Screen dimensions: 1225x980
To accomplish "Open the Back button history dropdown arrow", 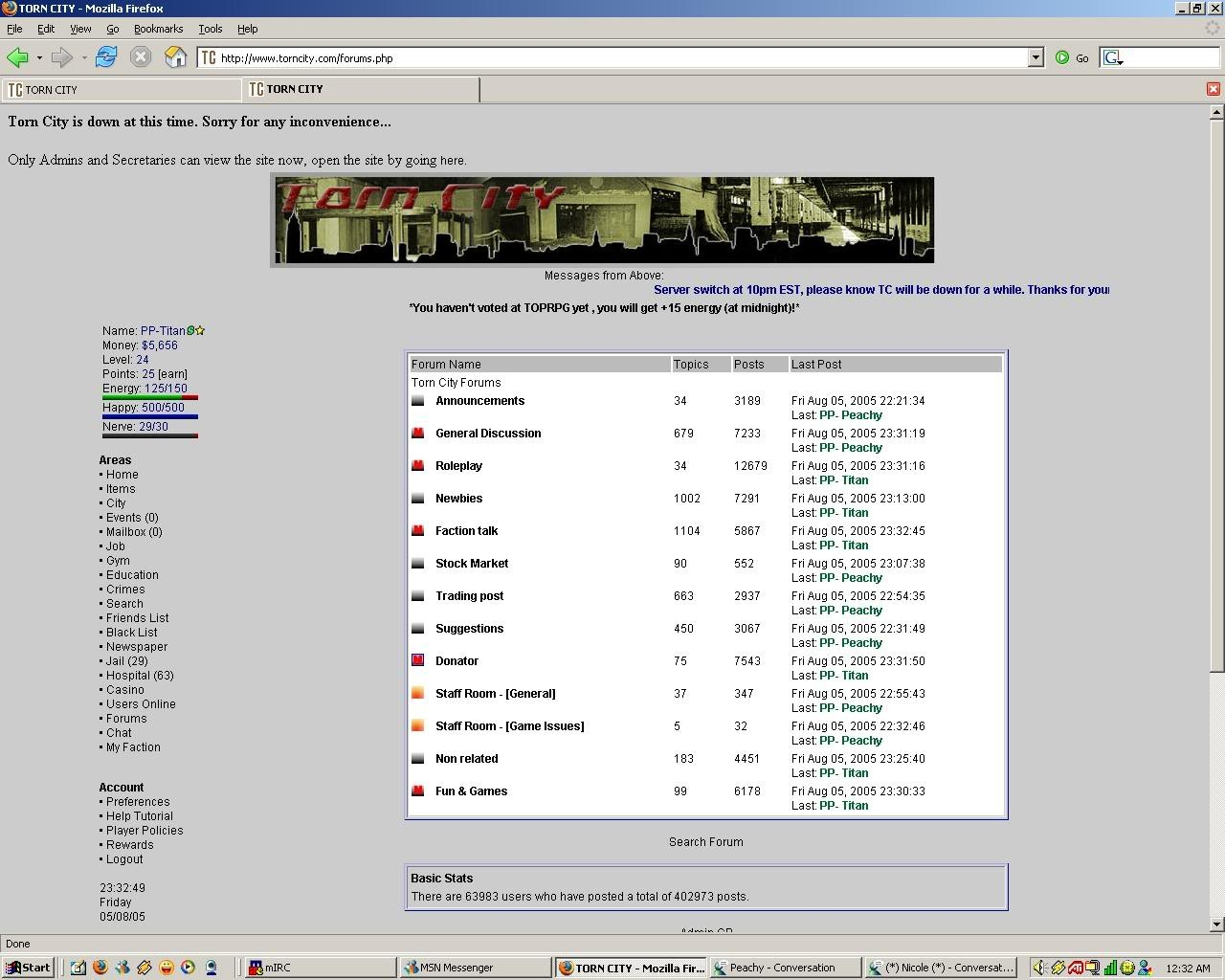I will click(39, 58).
